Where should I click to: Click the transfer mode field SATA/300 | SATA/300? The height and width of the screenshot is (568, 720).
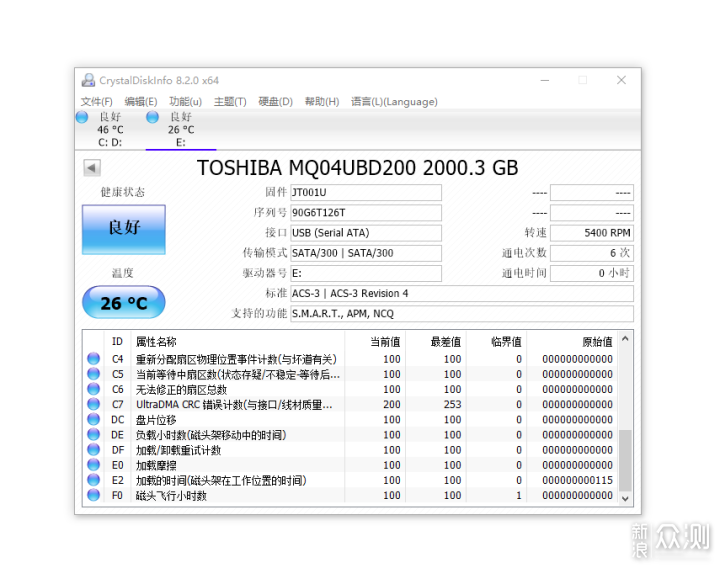pyautogui.click(x=366, y=253)
